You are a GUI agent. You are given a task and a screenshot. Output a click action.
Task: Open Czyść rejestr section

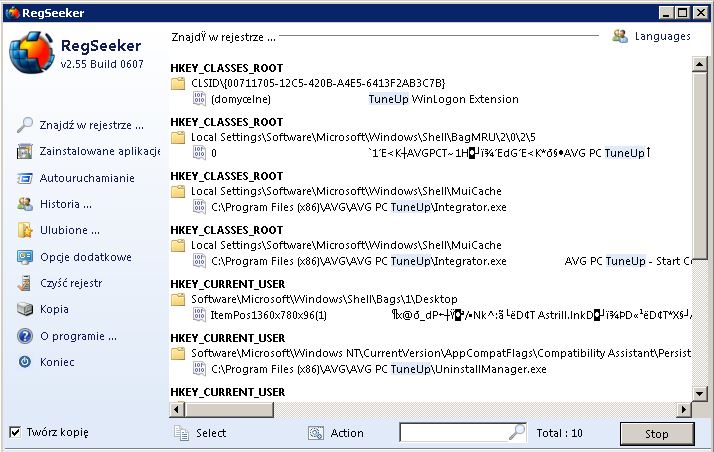71,283
